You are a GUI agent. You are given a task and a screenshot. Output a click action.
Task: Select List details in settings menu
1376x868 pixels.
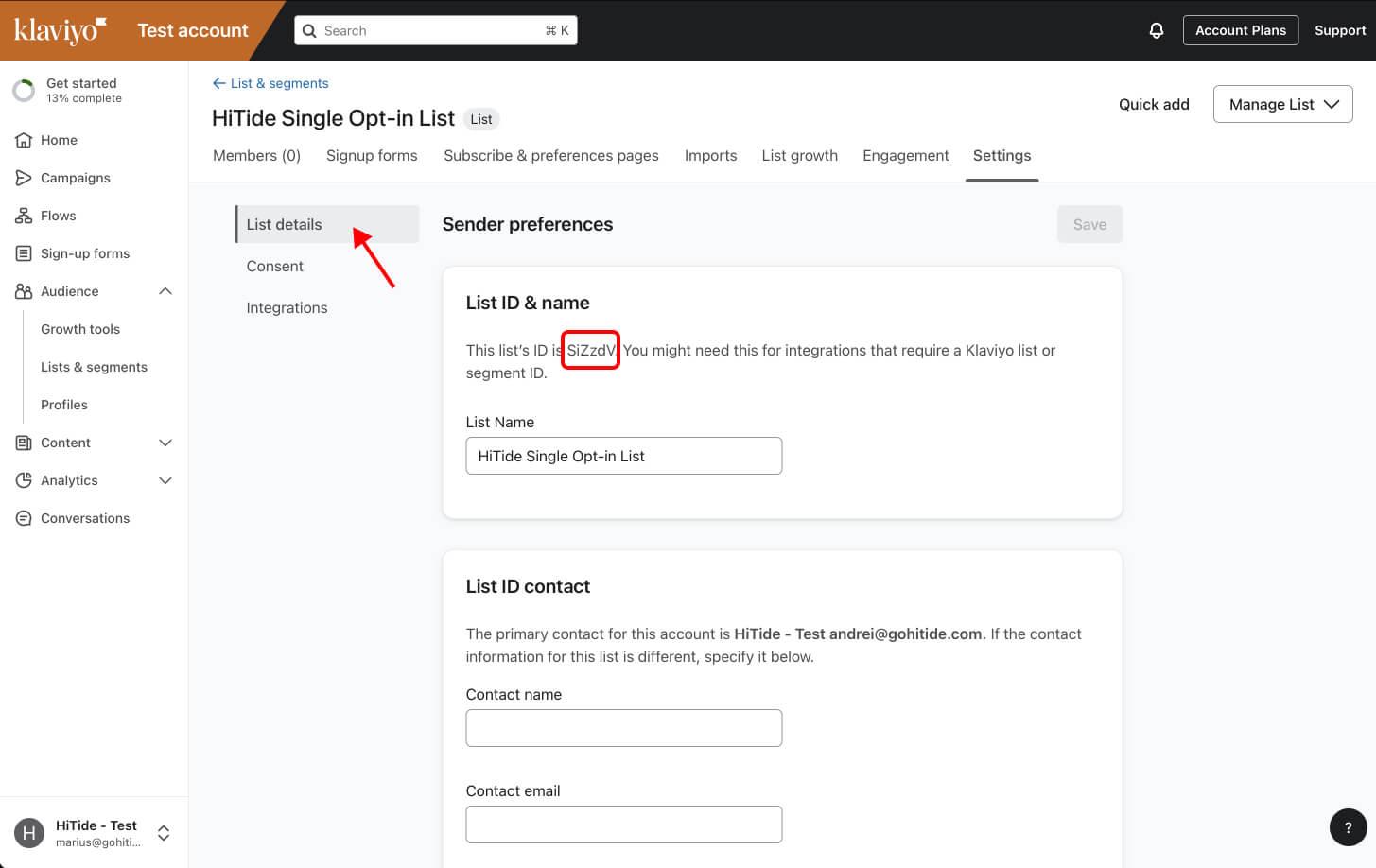[327, 224]
